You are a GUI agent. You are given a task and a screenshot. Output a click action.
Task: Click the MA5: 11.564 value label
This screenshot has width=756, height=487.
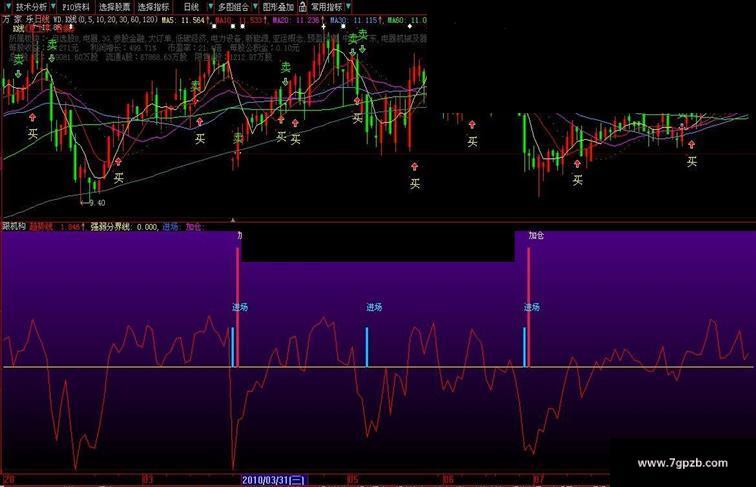tap(184, 20)
